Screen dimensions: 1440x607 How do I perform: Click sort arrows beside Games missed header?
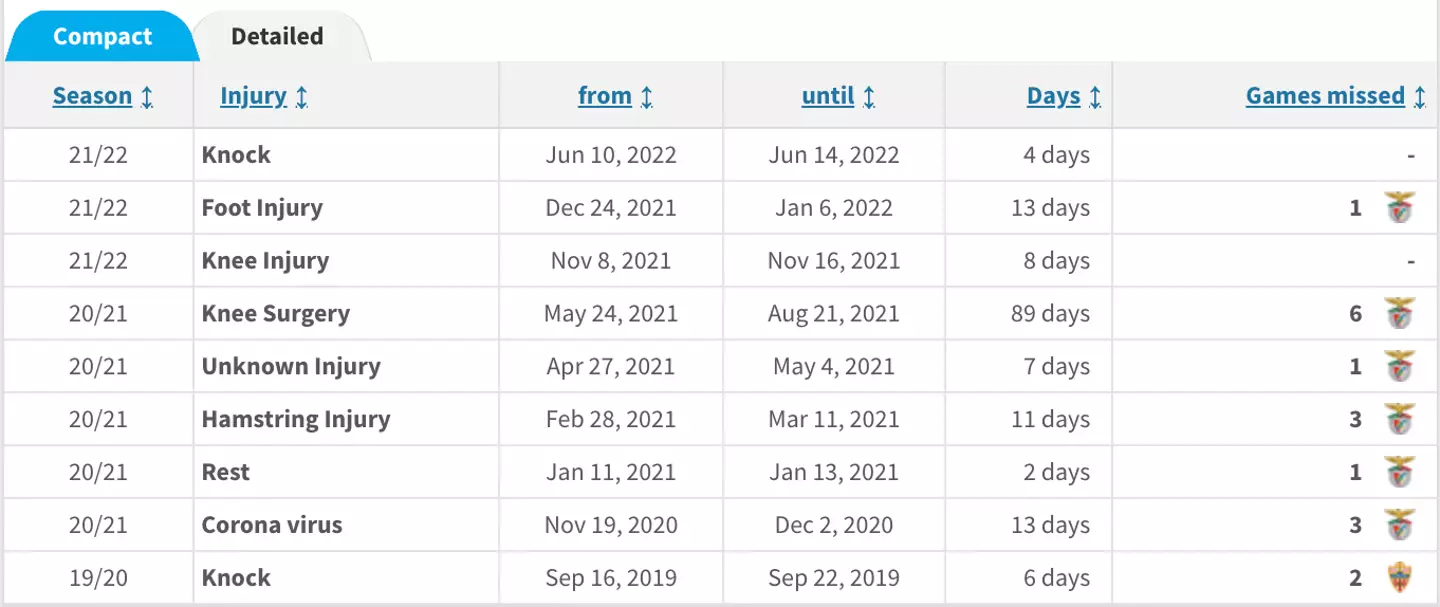(x=1420, y=97)
